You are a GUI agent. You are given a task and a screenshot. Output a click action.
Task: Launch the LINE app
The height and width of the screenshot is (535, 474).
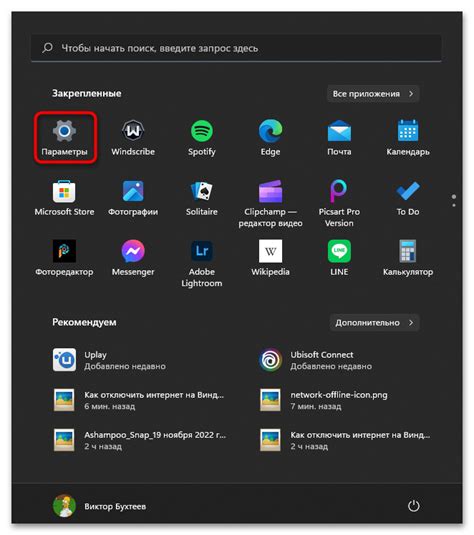click(339, 259)
